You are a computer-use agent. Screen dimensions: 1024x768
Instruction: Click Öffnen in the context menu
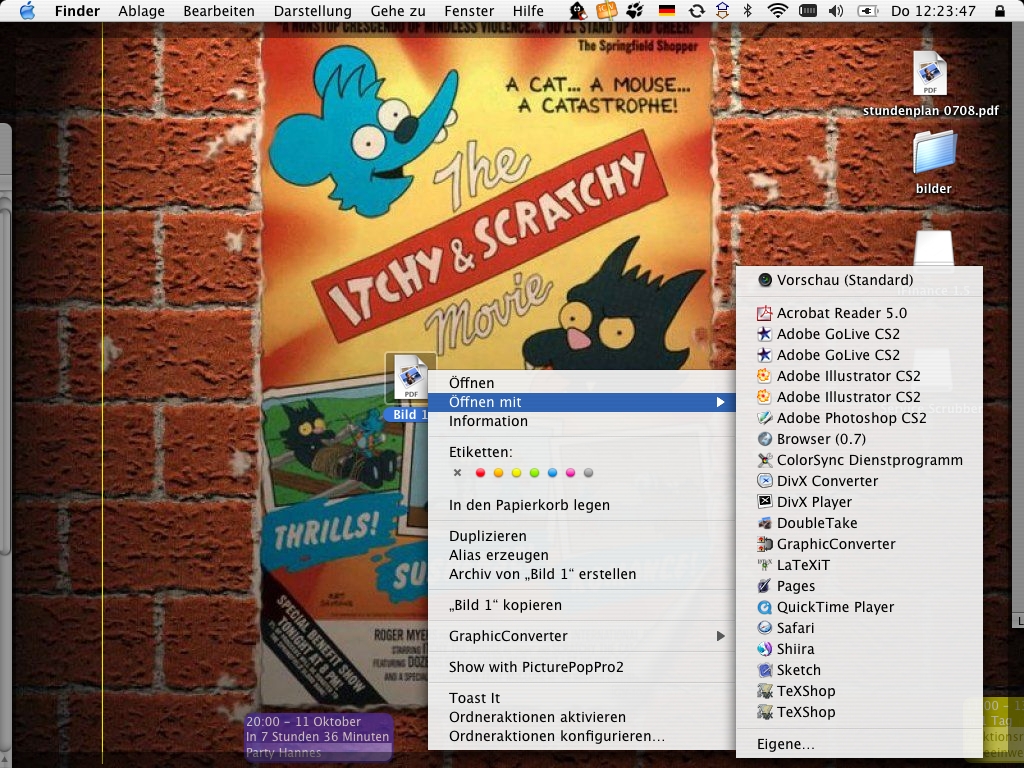tap(582, 383)
